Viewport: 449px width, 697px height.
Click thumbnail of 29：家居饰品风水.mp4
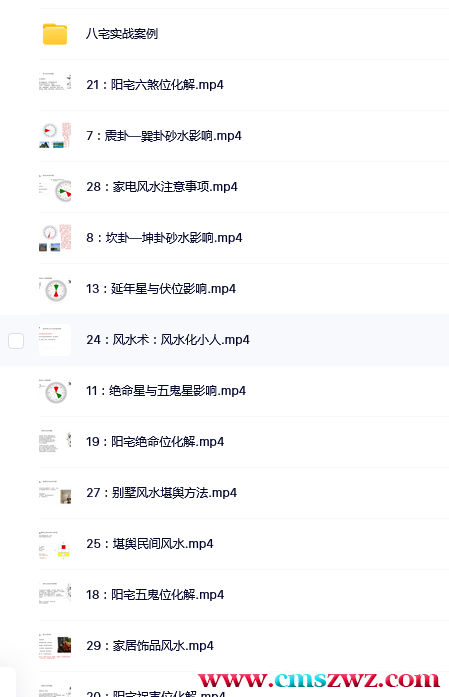point(55,646)
